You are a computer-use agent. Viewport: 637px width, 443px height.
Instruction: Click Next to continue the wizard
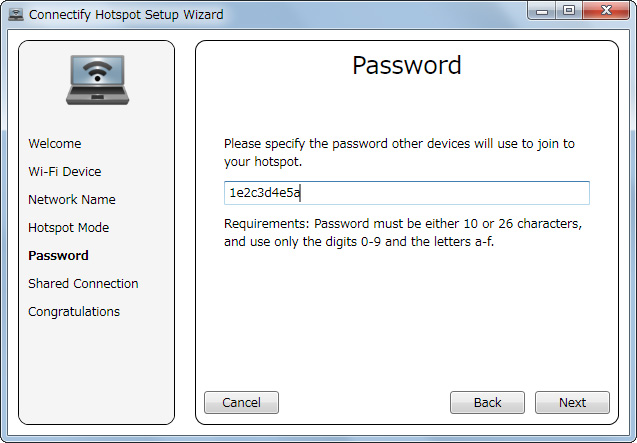[572, 403]
